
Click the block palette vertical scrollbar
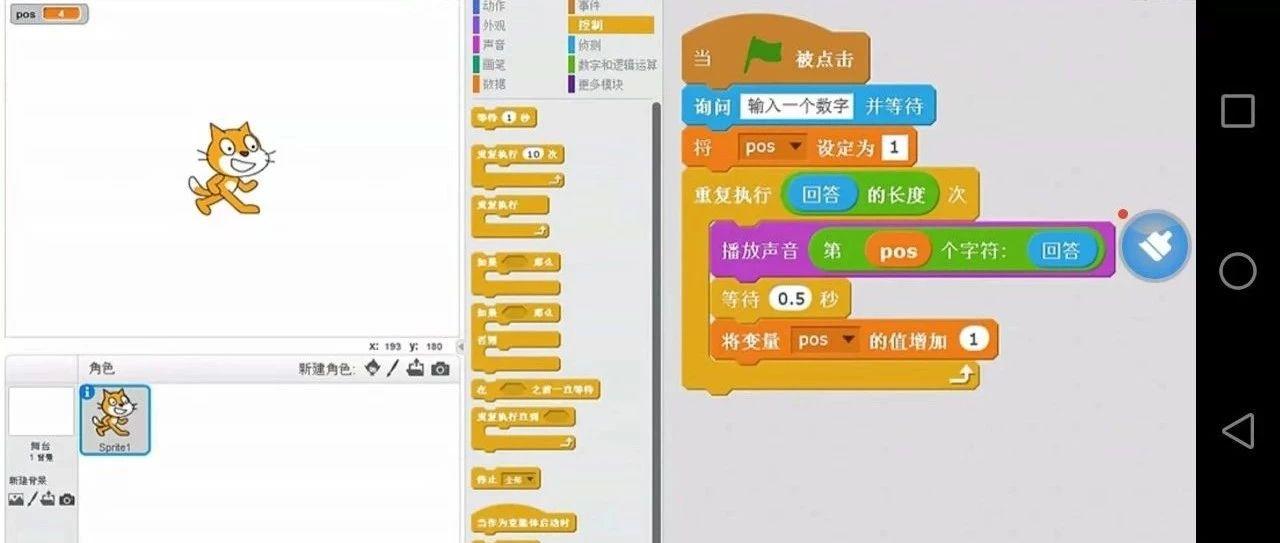(x=656, y=320)
